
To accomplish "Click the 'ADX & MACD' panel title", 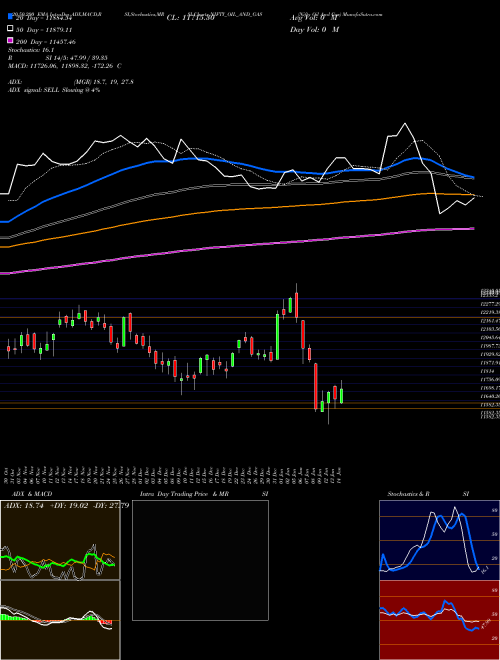I will [32, 494].
